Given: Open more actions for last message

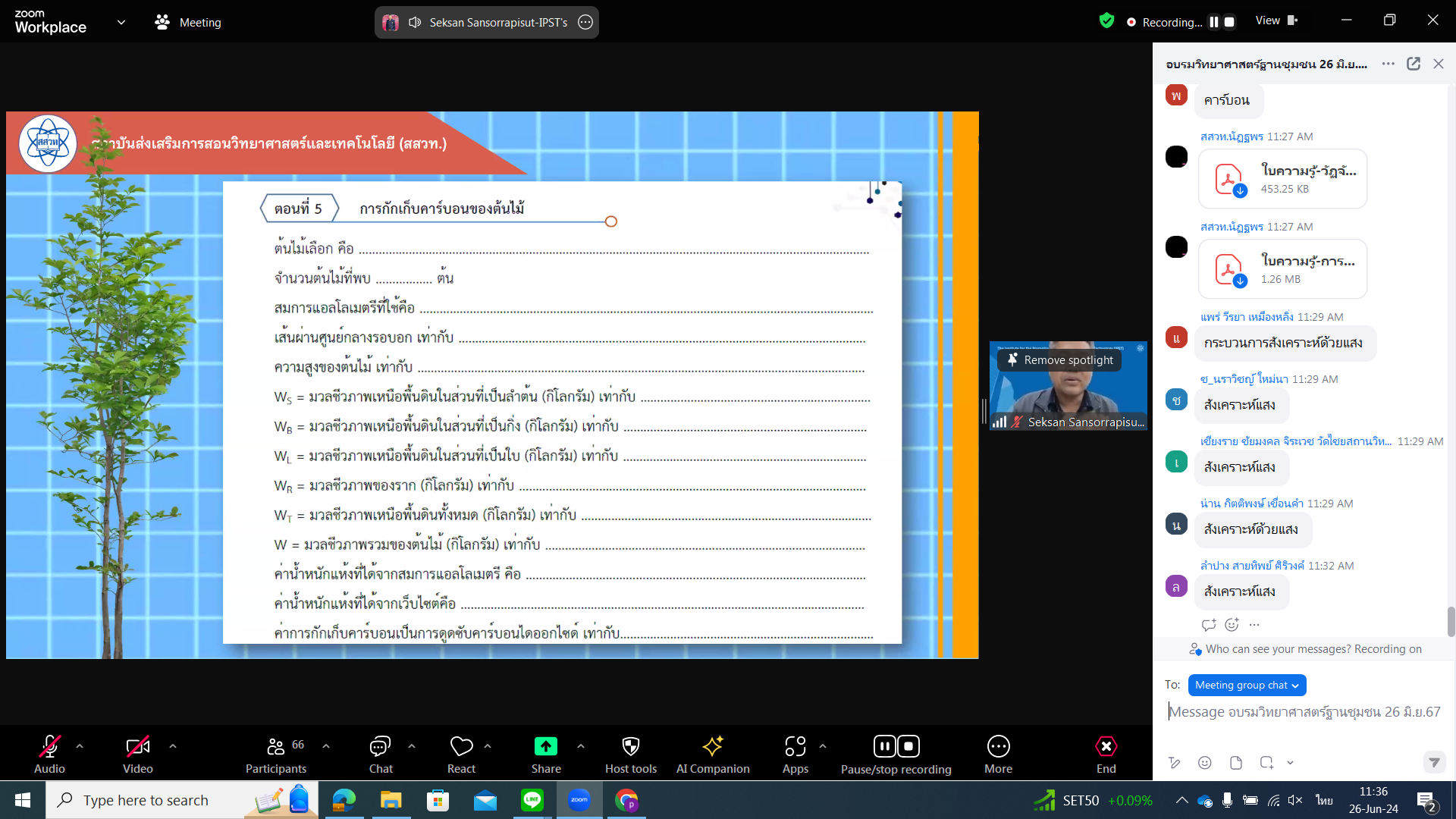Looking at the screenshot, I should [1254, 625].
